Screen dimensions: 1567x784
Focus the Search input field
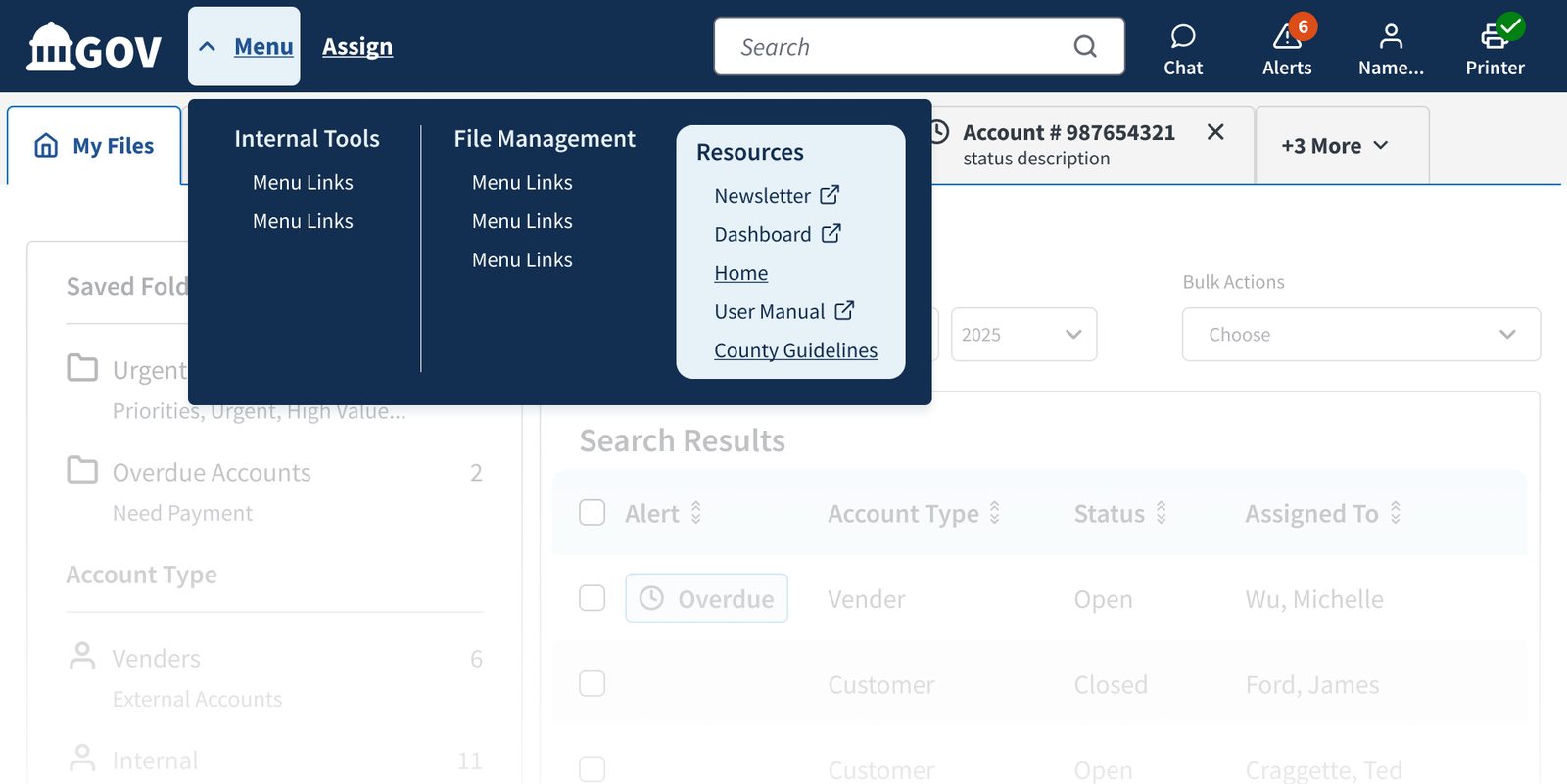pos(919,46)
